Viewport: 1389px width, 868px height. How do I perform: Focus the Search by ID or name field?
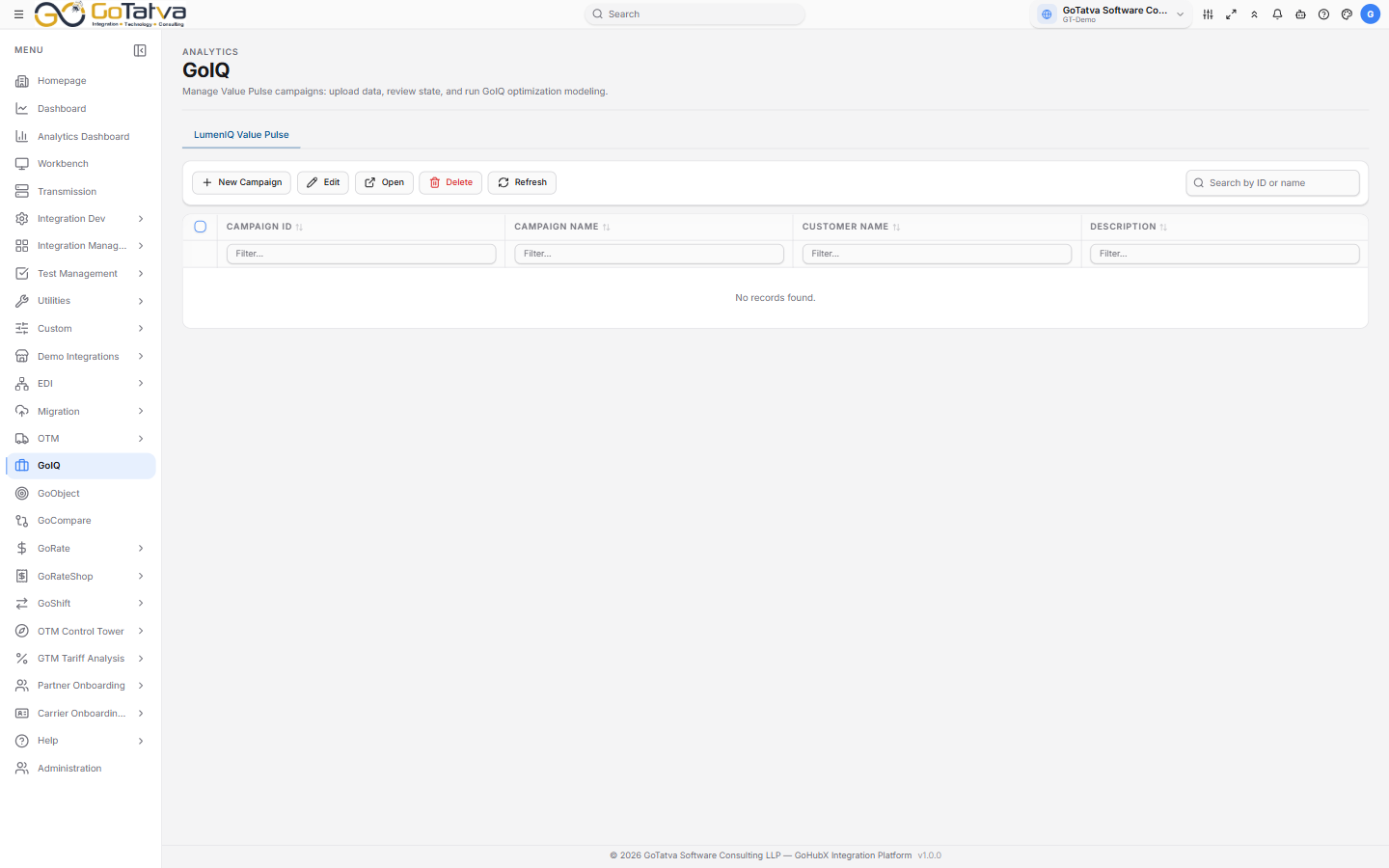(x=1272, y=183)
